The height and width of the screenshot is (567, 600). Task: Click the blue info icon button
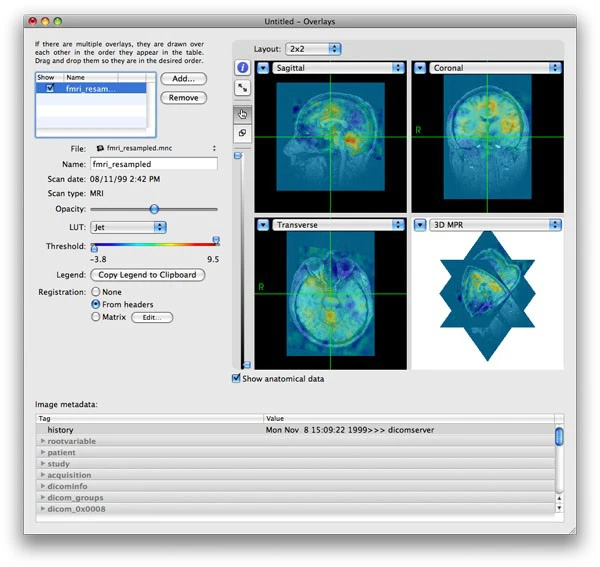(243, 68)
